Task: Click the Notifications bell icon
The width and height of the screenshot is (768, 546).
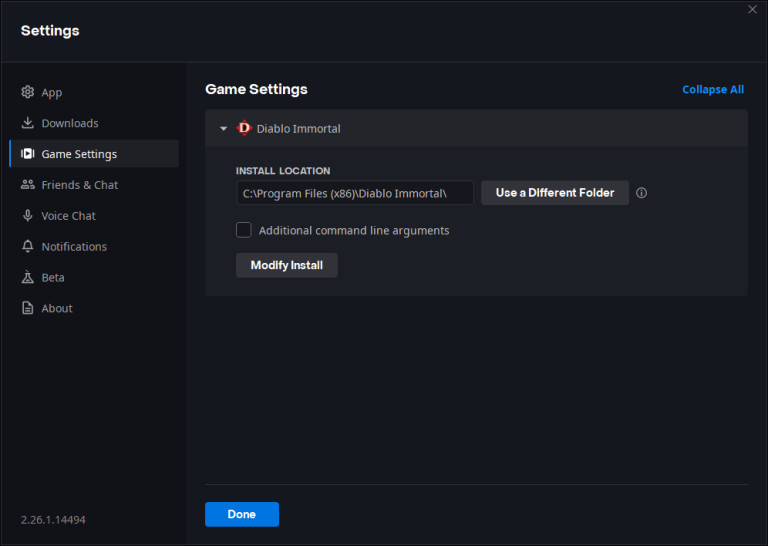Action: coord(28,247)
